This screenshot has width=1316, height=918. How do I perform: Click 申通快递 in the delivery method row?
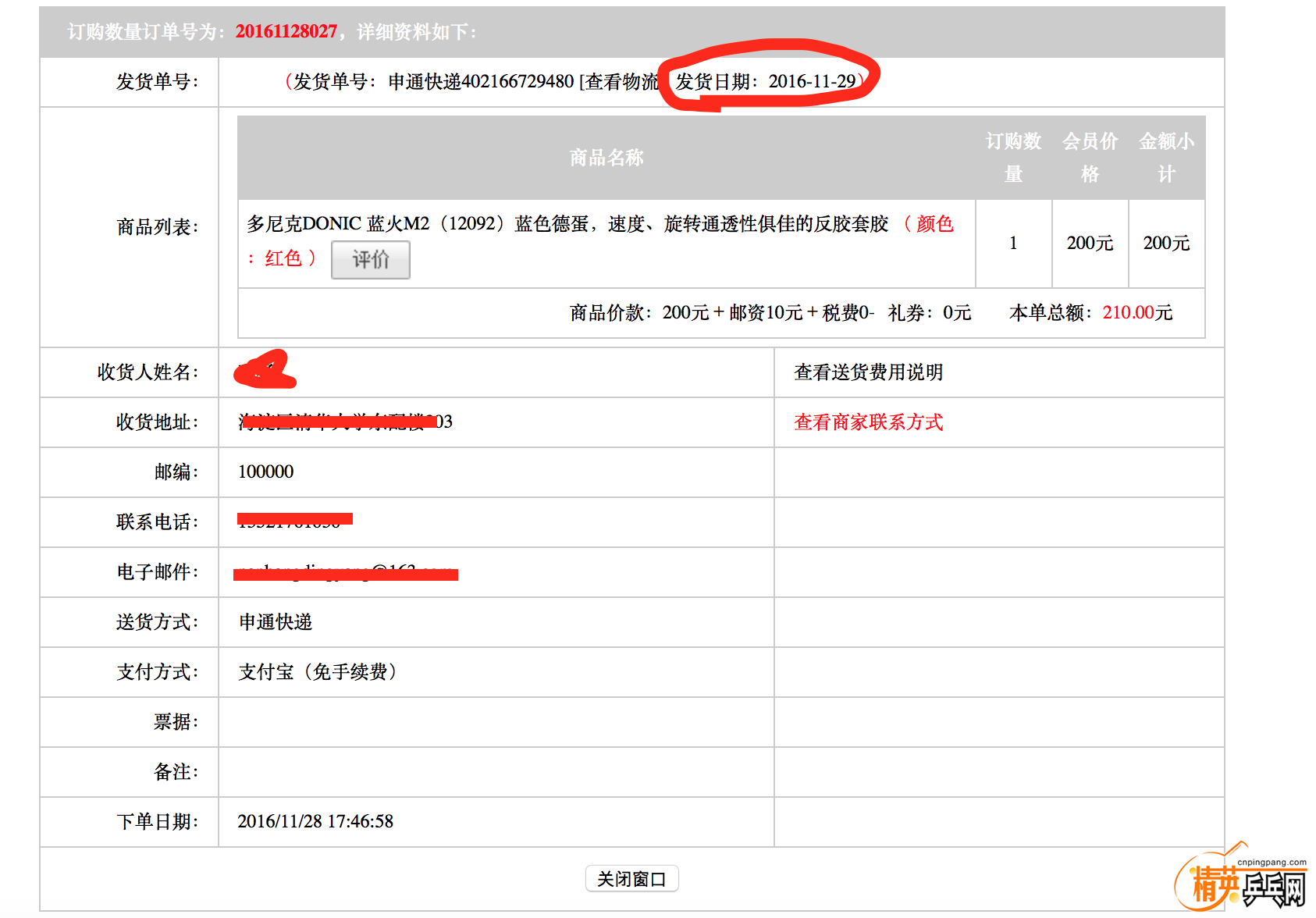click(276, 622)
